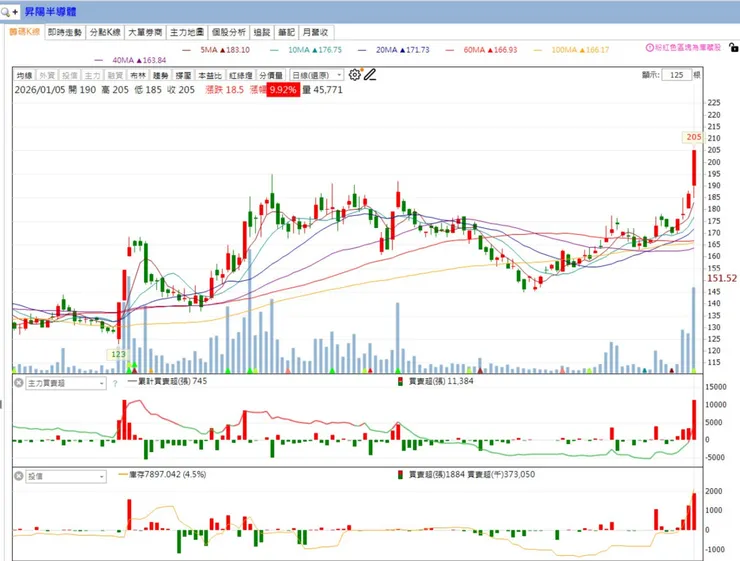Toggle the 投信 overlay button in chart toolbar
This screenshot has width=740, height=561.
point(69,75)
